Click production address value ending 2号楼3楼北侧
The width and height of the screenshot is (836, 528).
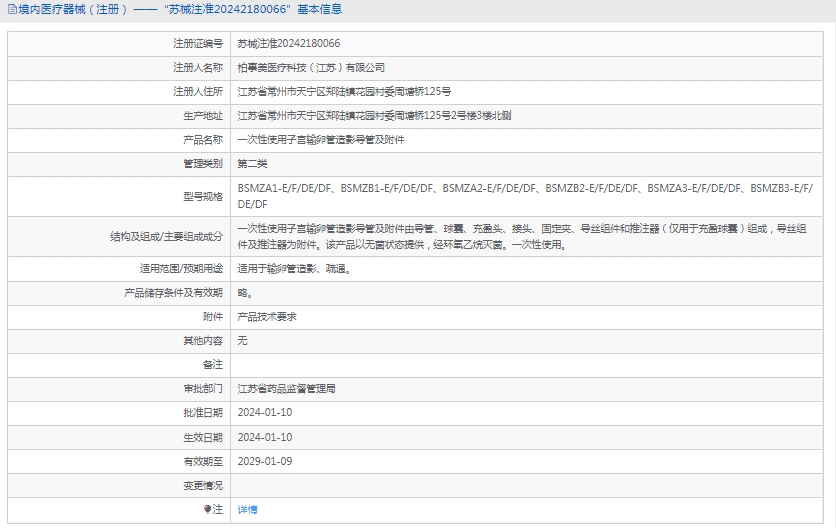(374, 116)
